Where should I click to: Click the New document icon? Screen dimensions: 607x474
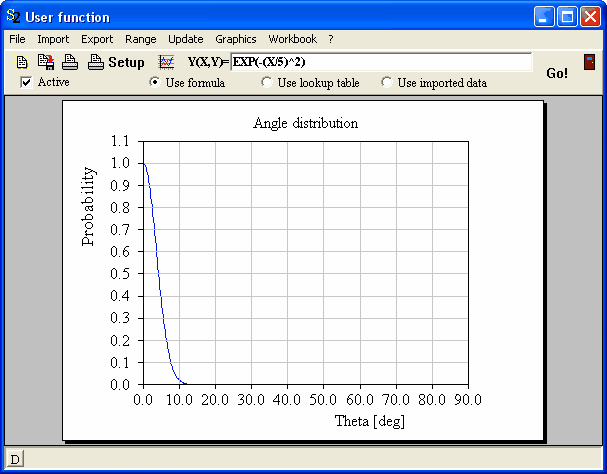(x=22, y=62)
